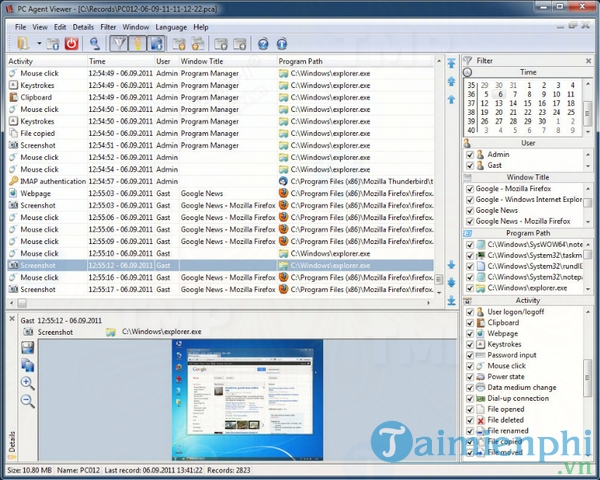The width and height of the screenshot is (600, 480).
Task: Click the desktop screenshot preview thumbnail
Action: coord(247,400)
